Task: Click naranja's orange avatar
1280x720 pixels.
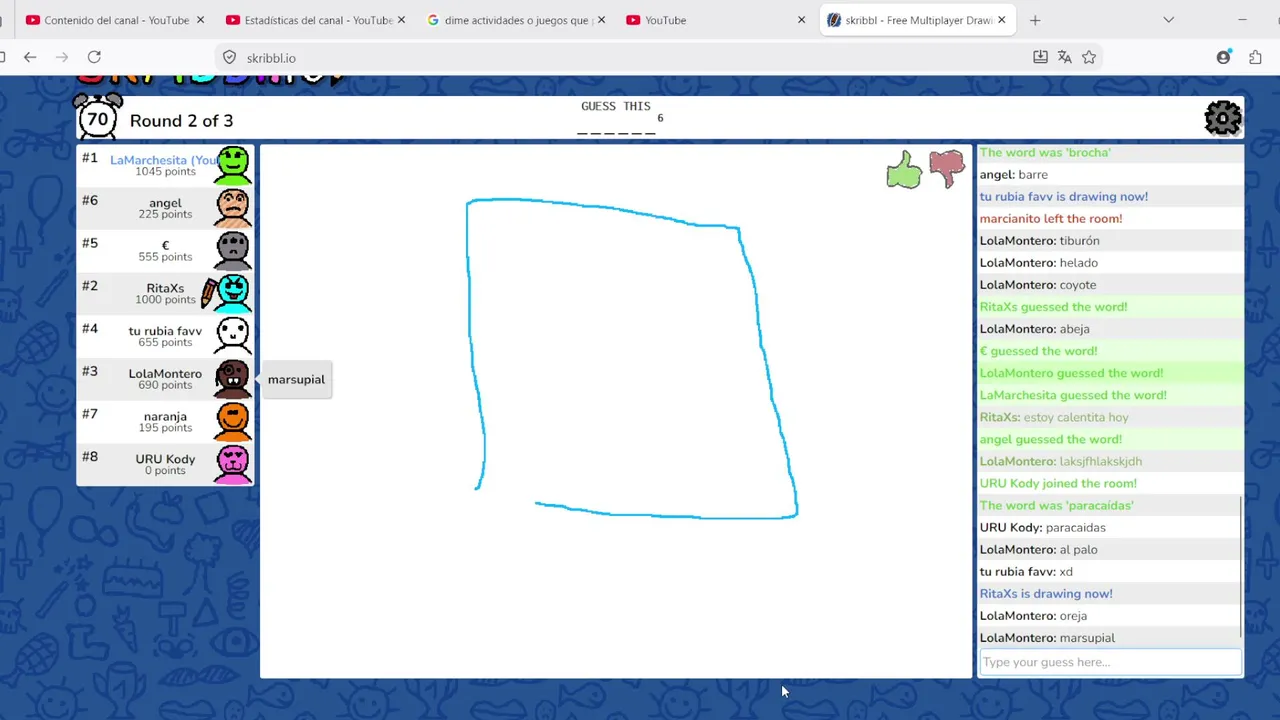Action: [x=233, y=421]
